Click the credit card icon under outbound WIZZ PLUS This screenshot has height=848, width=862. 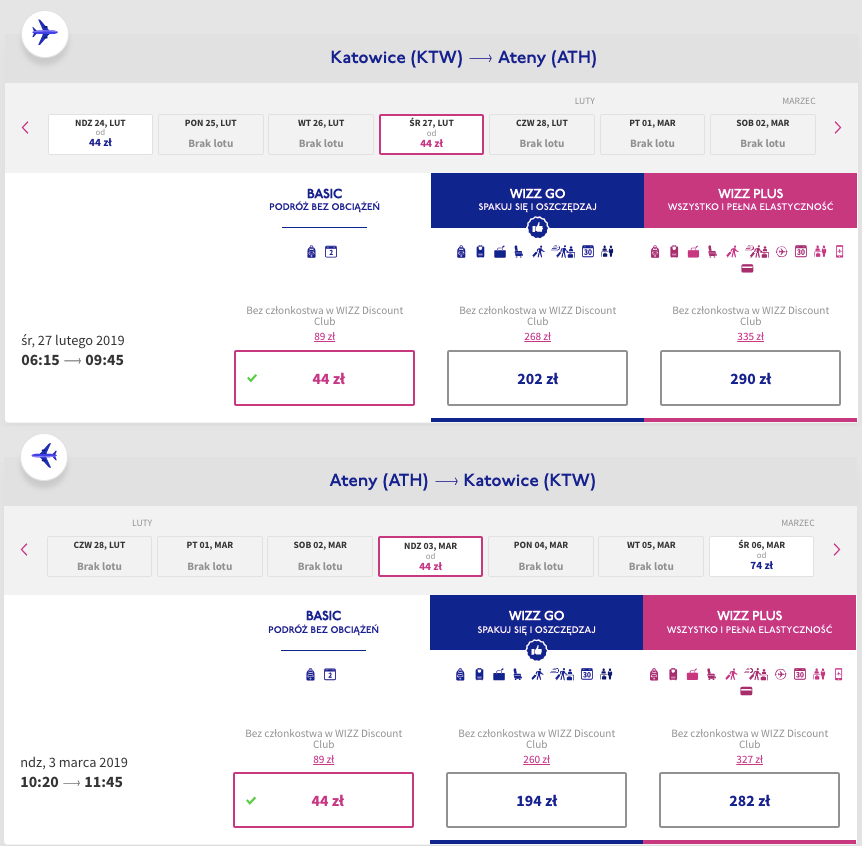[747, 268]
